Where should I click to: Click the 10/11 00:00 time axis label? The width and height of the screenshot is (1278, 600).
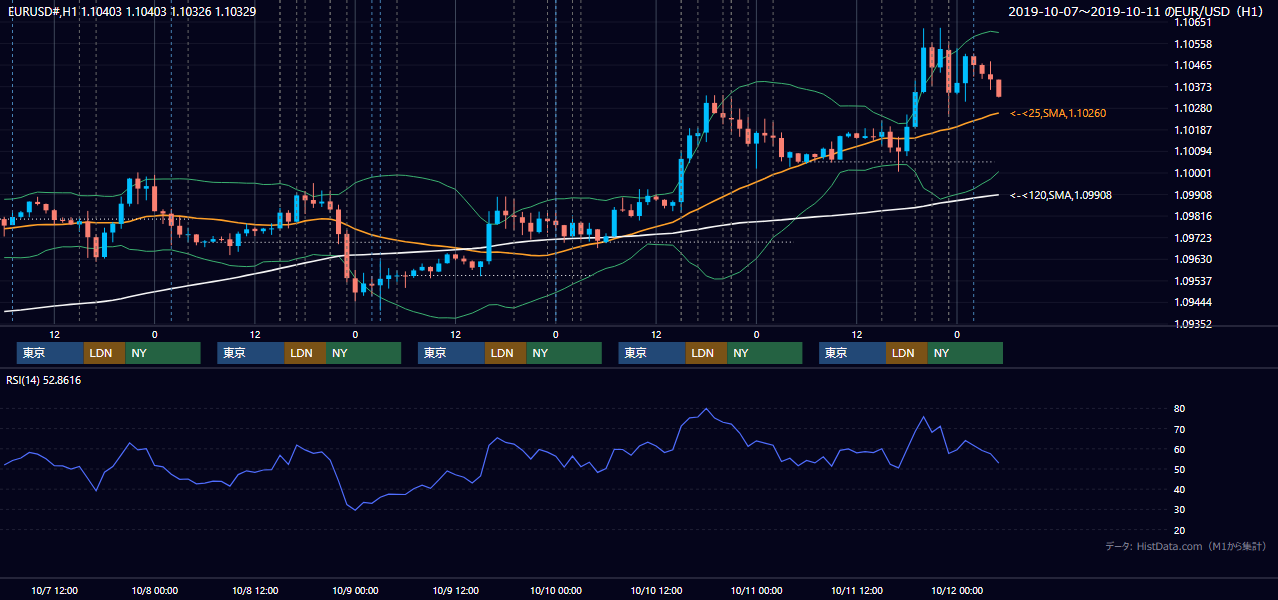pyautogui.click(x=756, y=590)
